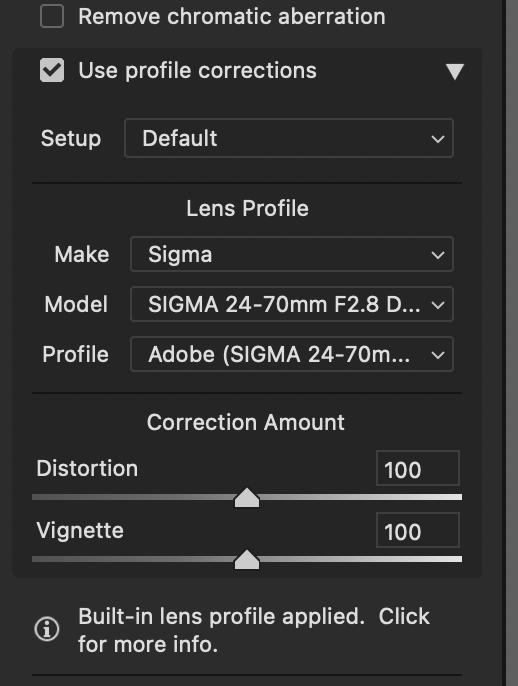Click the Distortion value input field
This screenshot has width=518, height=686.
point(418,469)
